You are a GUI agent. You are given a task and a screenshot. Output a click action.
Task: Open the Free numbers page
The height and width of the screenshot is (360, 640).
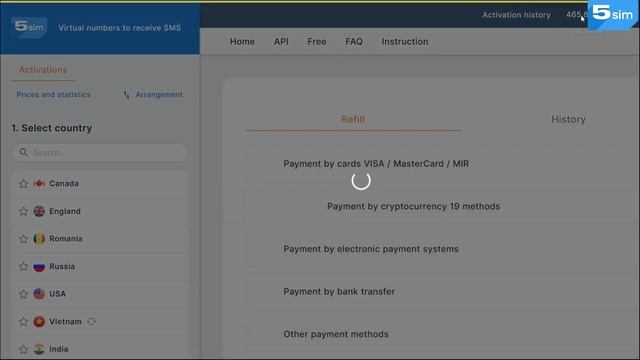tap(317, 42)
